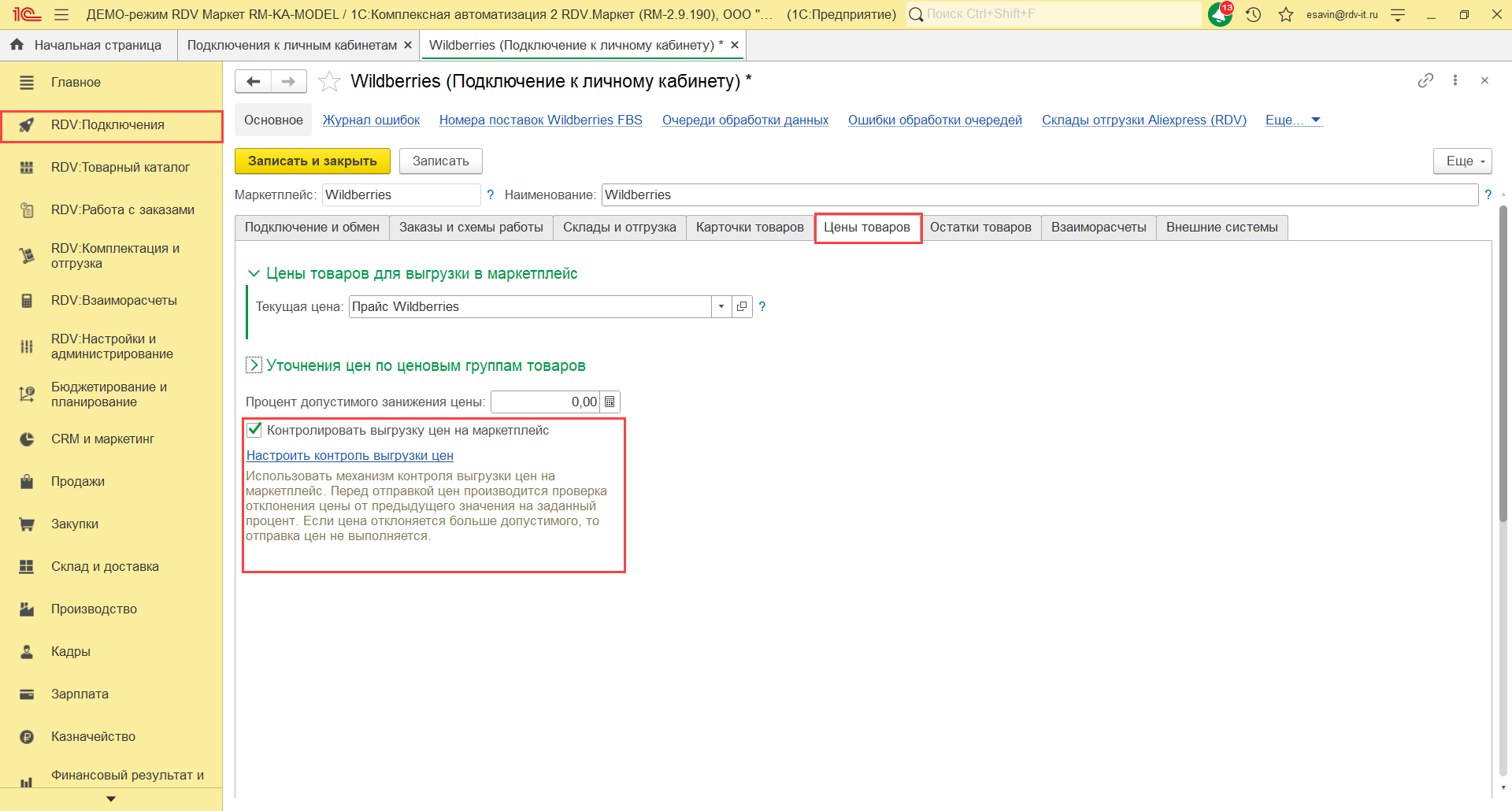
Task: Open the history clock icon
Action: (x=1253, y=14)
